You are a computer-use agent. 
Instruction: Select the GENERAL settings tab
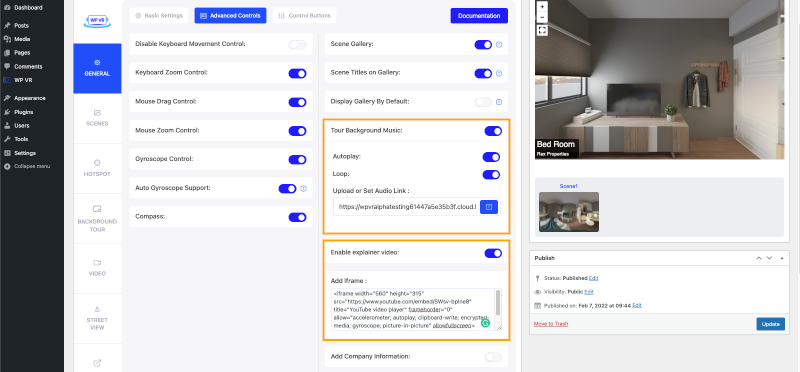point(97,68)
